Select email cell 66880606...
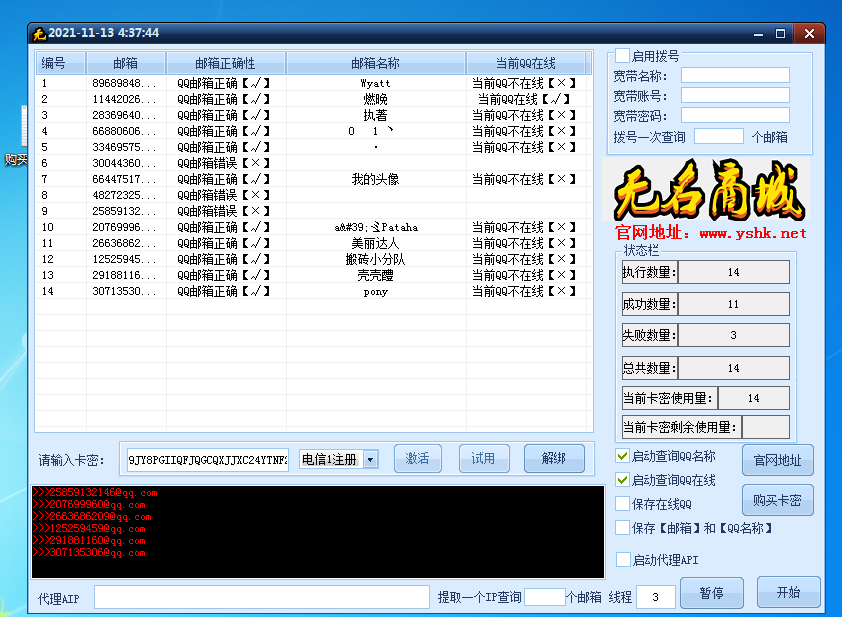 (125, 131)
